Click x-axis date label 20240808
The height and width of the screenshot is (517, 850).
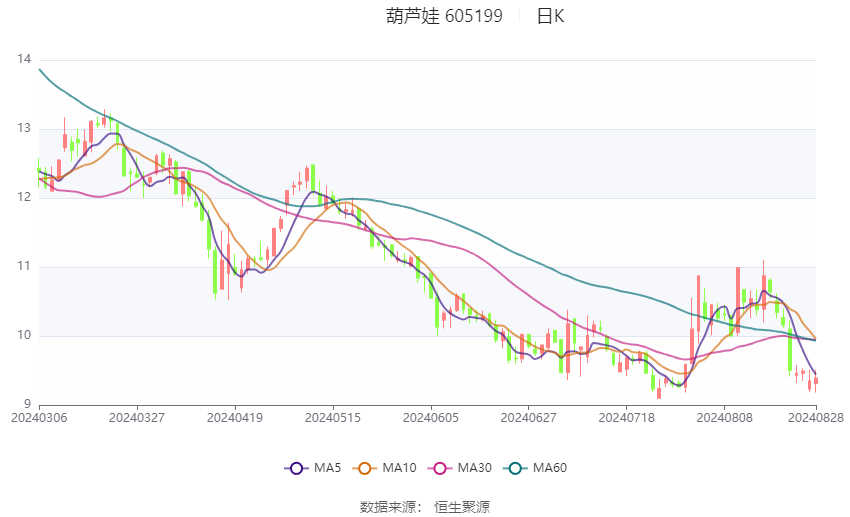point(725,418)
